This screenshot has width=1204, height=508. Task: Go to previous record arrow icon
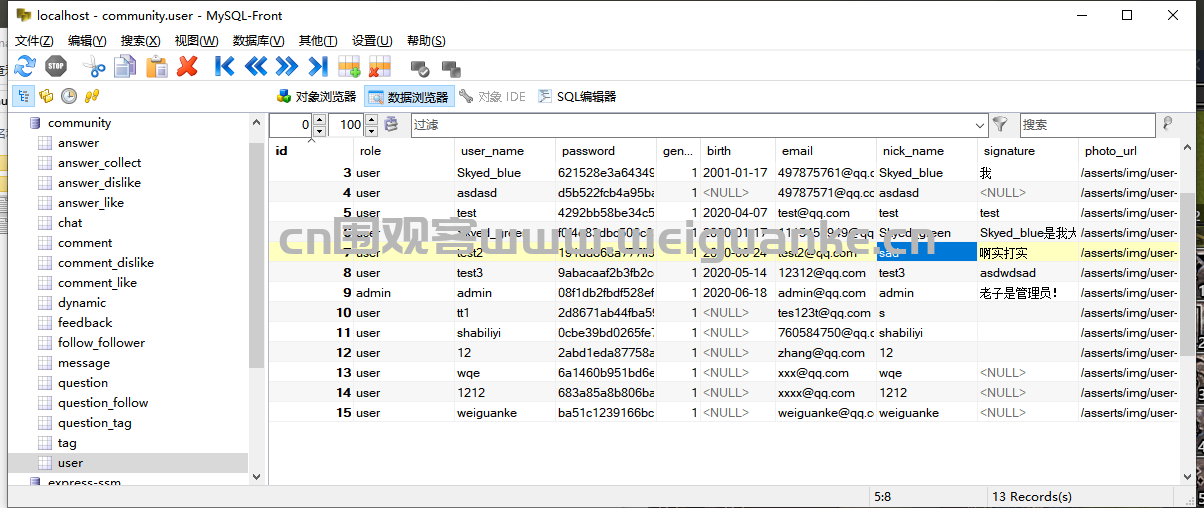tap(256, 67)
